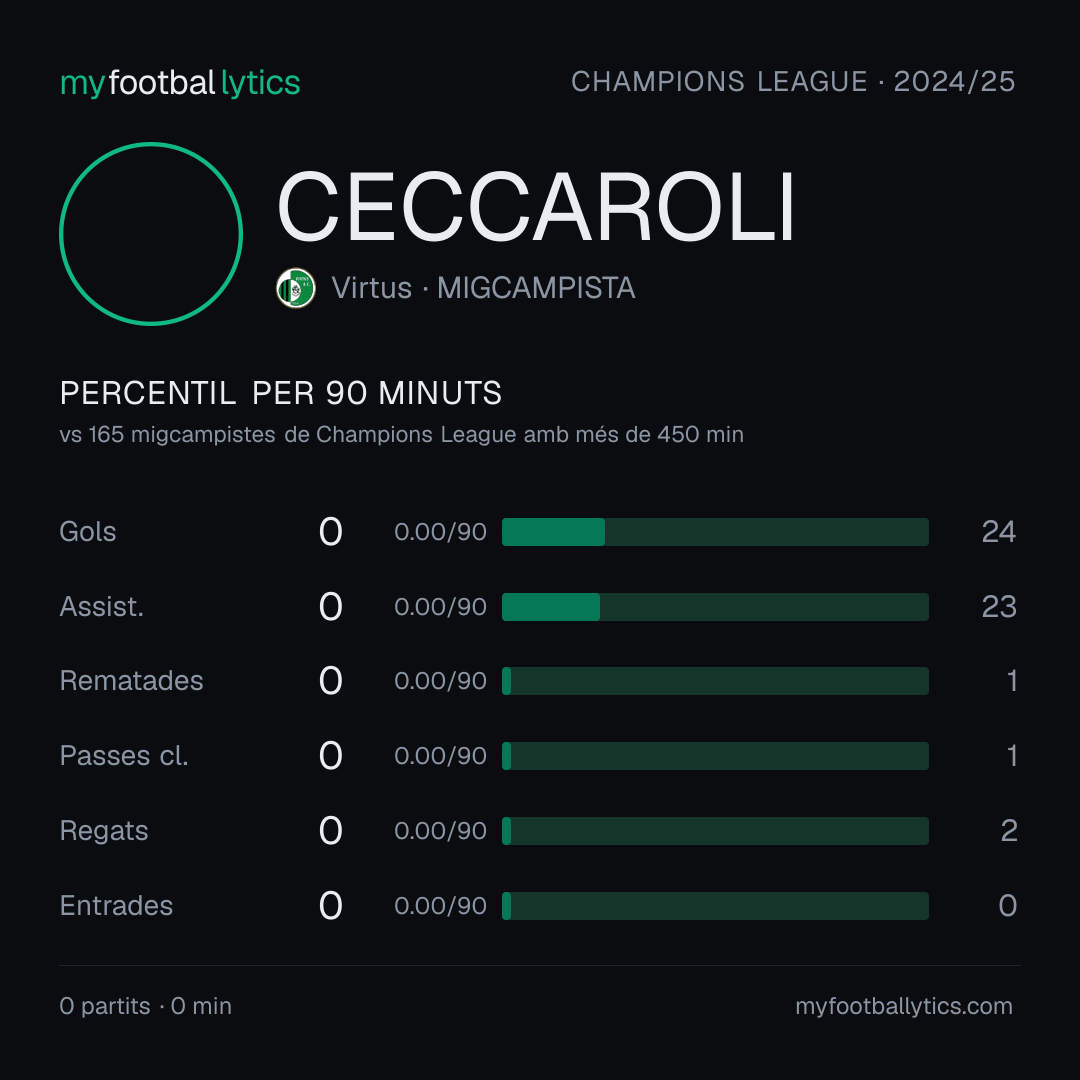Click the empty player photo circle
The width and height of the screenshot is (1080, 1080).
[151, 233]
